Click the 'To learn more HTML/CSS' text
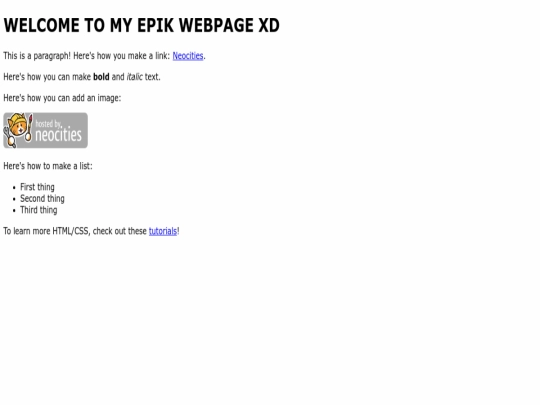The width and height of the screenshot is (540, 405). pos(47,231)
